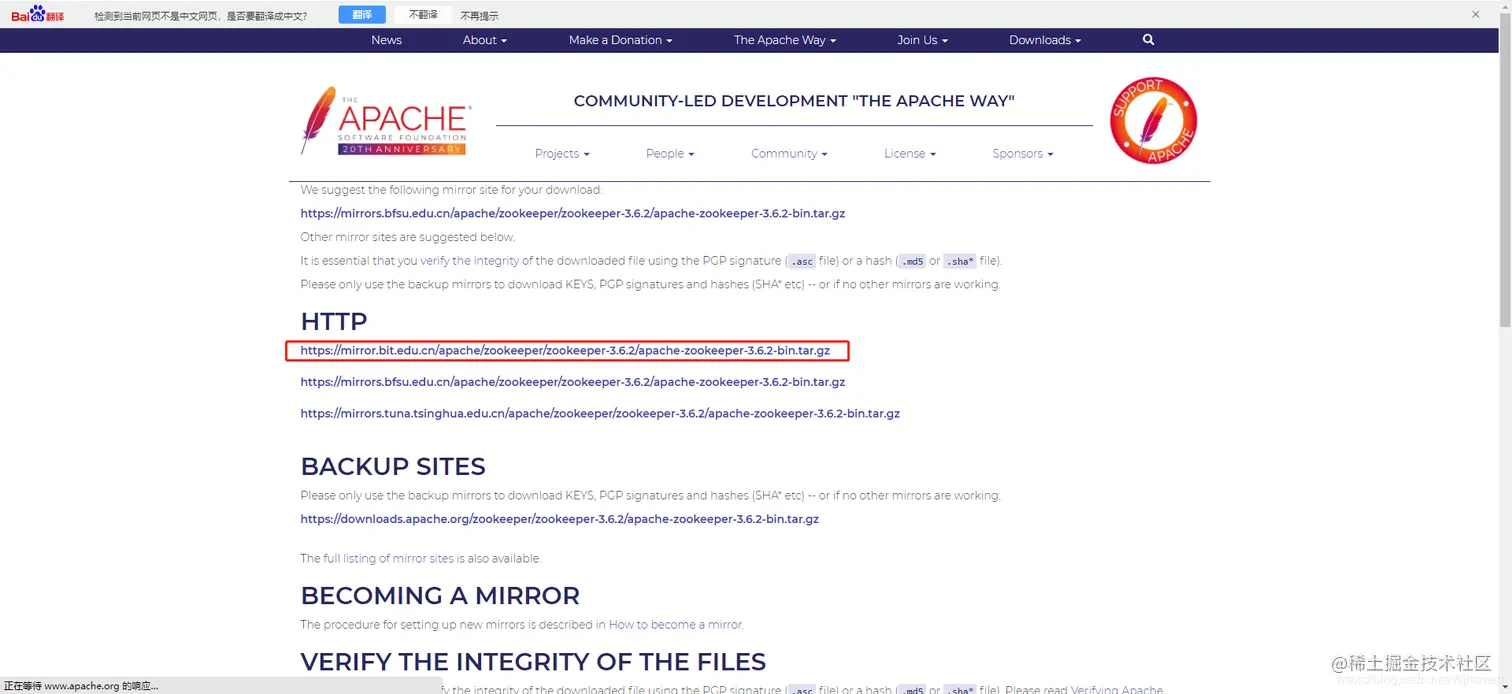Open the How to become a mirror link

tap(675, 625)
